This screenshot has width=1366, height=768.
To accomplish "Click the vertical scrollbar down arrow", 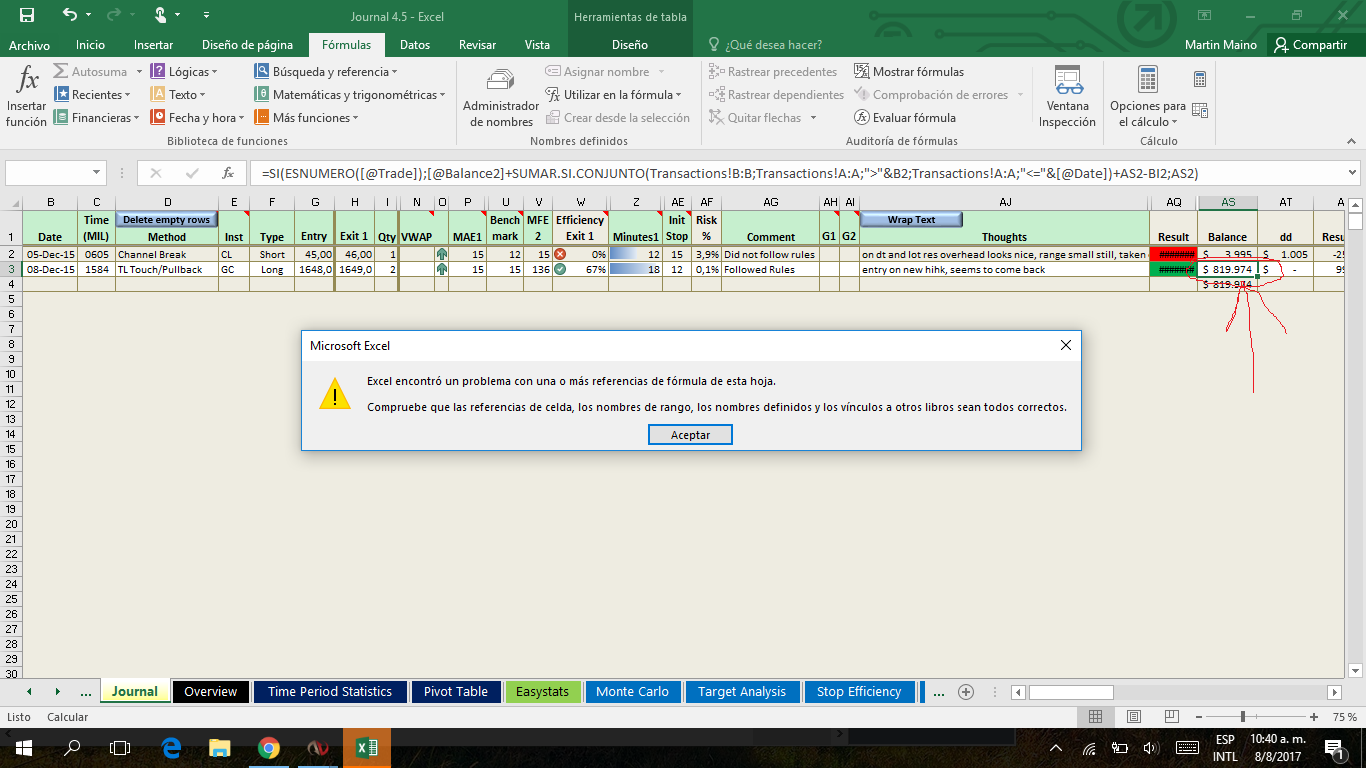I will coord(1356,670).
